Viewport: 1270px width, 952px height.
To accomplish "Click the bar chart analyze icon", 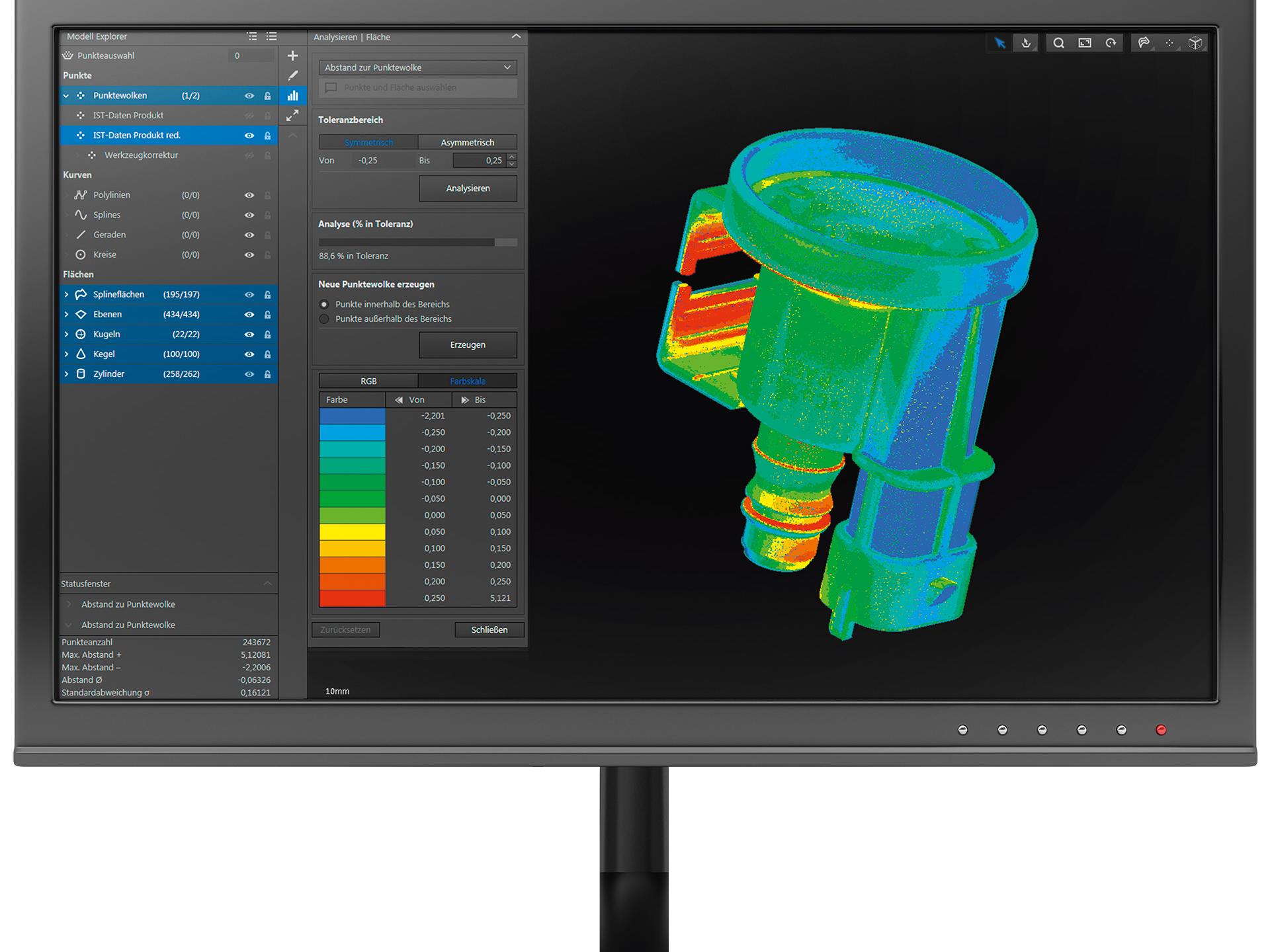I will coord(292,96).
